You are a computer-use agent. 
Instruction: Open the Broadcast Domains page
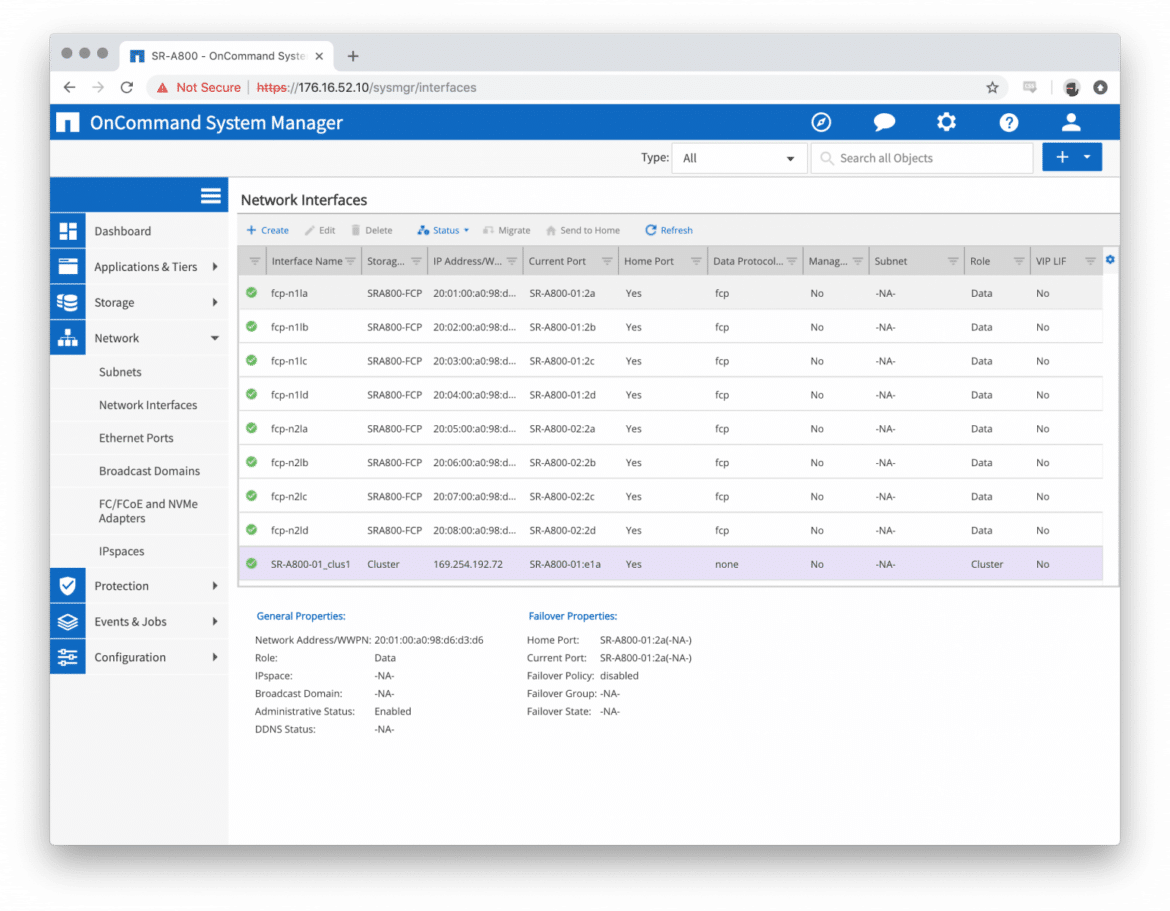(x=149, y=471)
